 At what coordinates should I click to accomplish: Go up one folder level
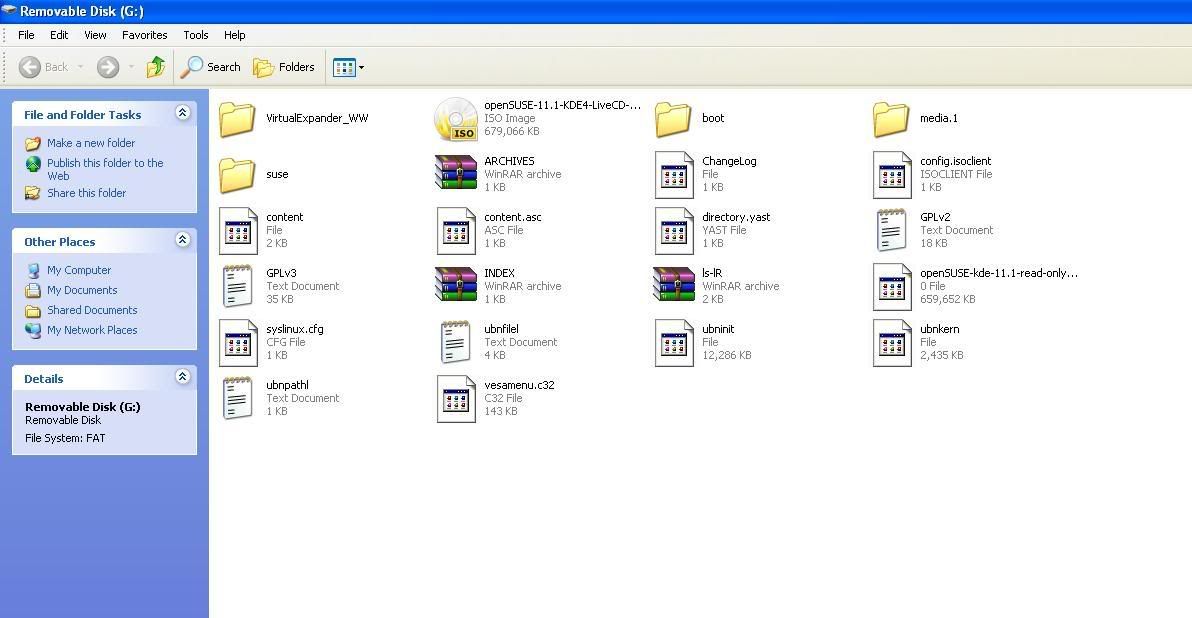click(x=156, y=67)
